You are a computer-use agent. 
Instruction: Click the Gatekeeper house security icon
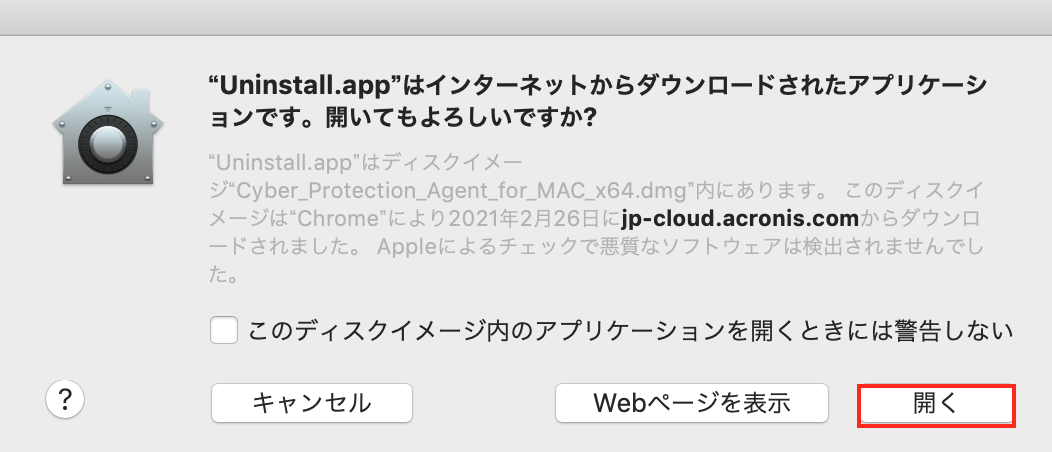107,131
